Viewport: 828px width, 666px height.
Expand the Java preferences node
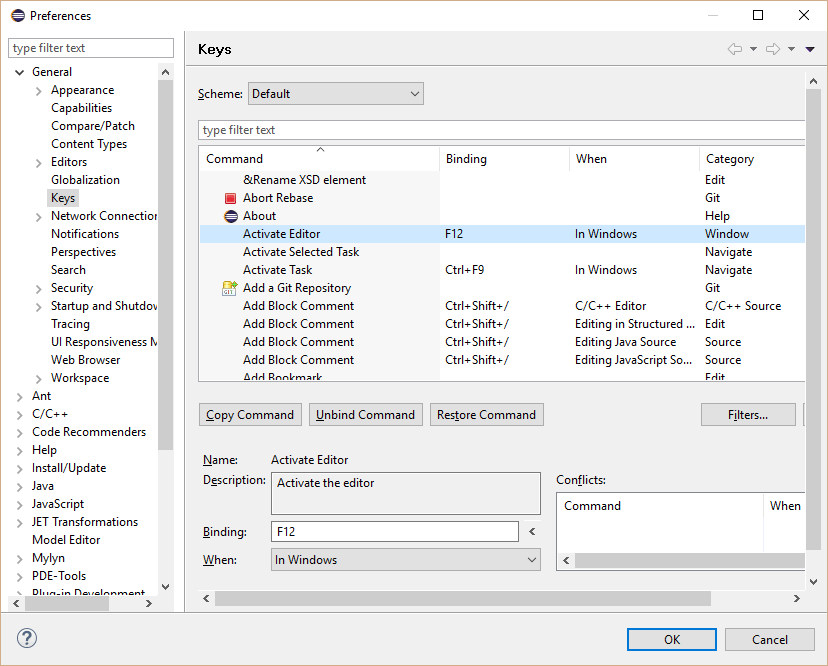point(20,486)
